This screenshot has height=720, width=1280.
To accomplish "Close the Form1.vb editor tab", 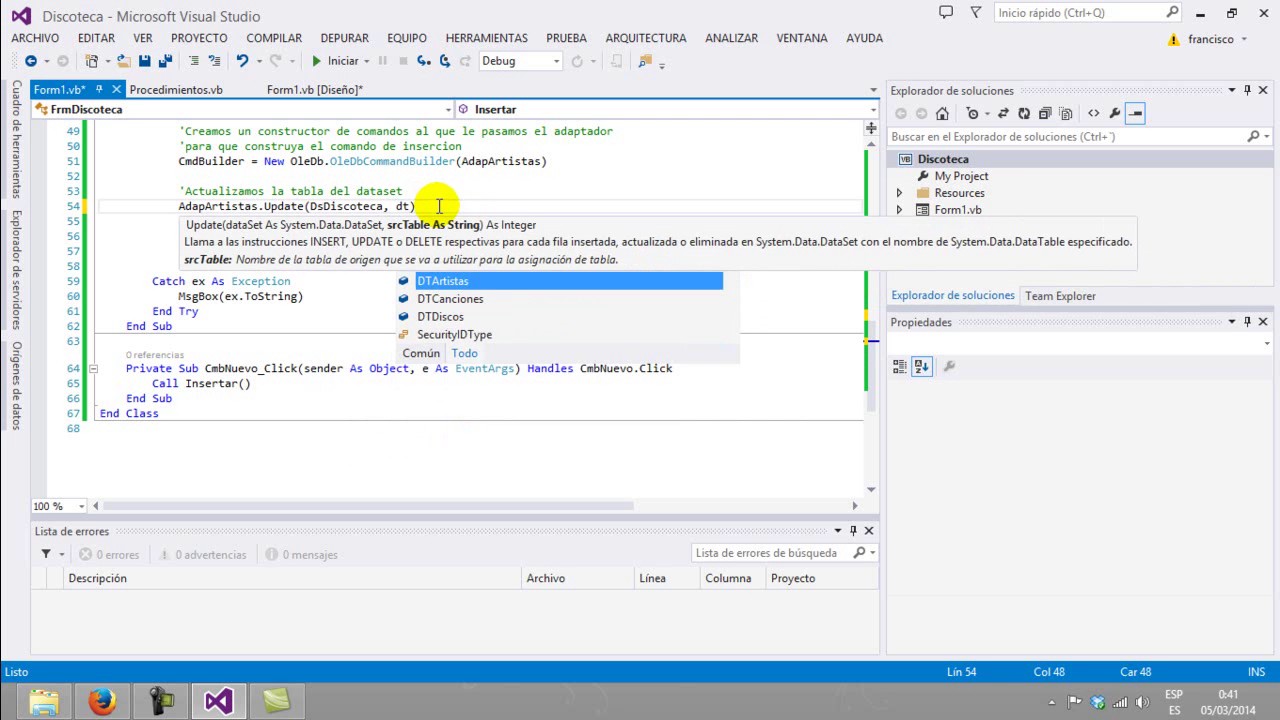I will [116, 90].
